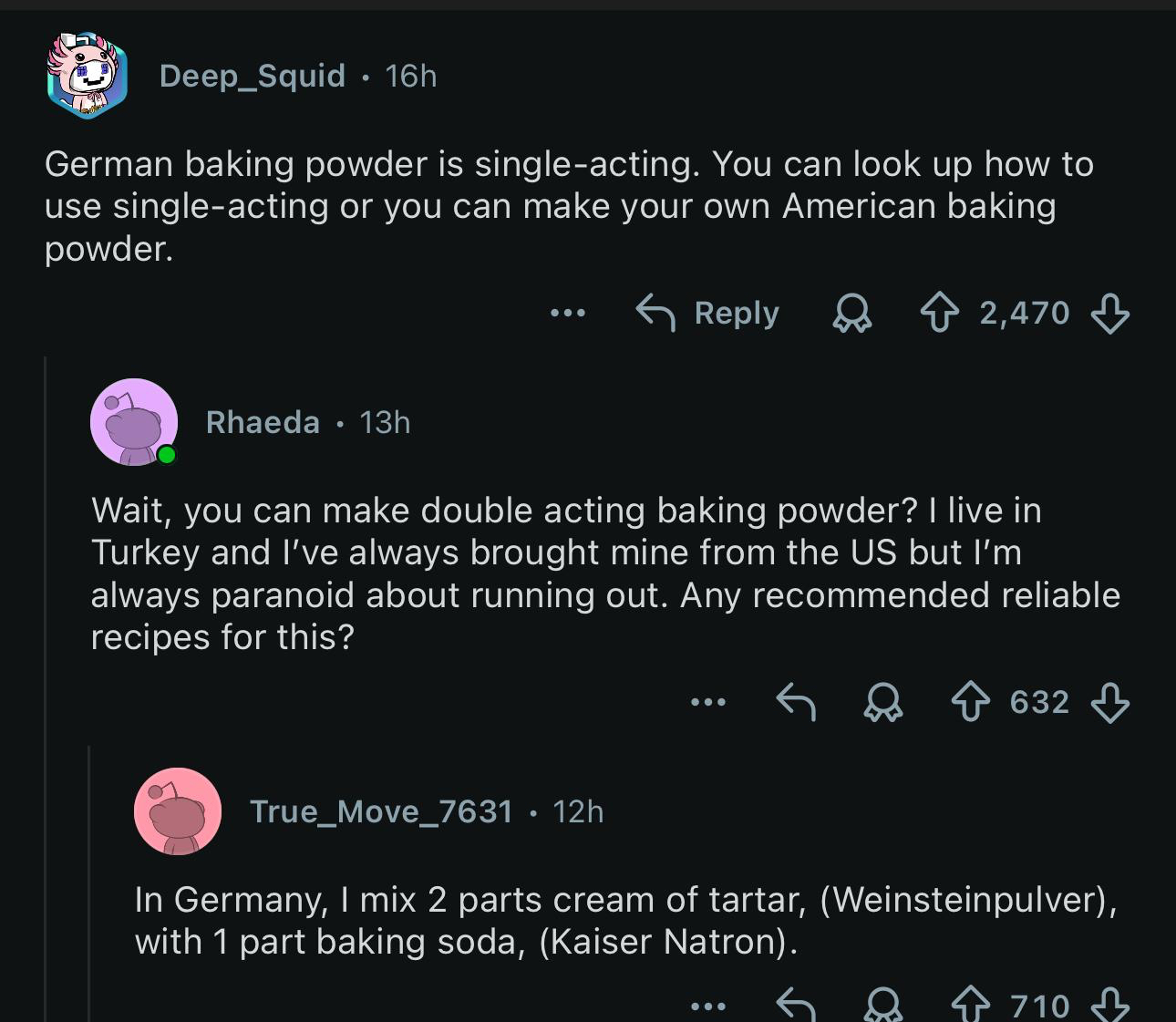The height and width of the screenshot is (1022, 1176).
Task: Downvote Rhaeda's comment
Action: point(1109,703)
